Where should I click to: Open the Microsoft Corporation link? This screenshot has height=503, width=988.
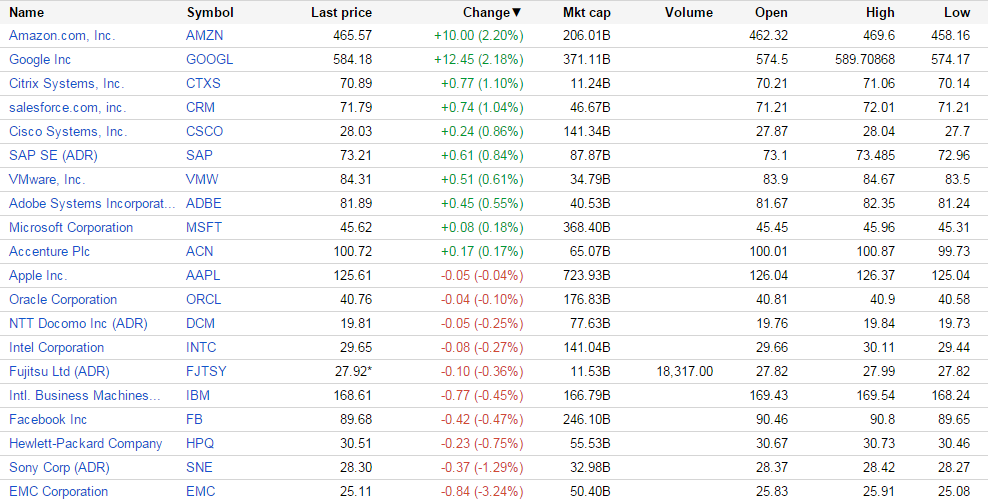coord(71,227)
